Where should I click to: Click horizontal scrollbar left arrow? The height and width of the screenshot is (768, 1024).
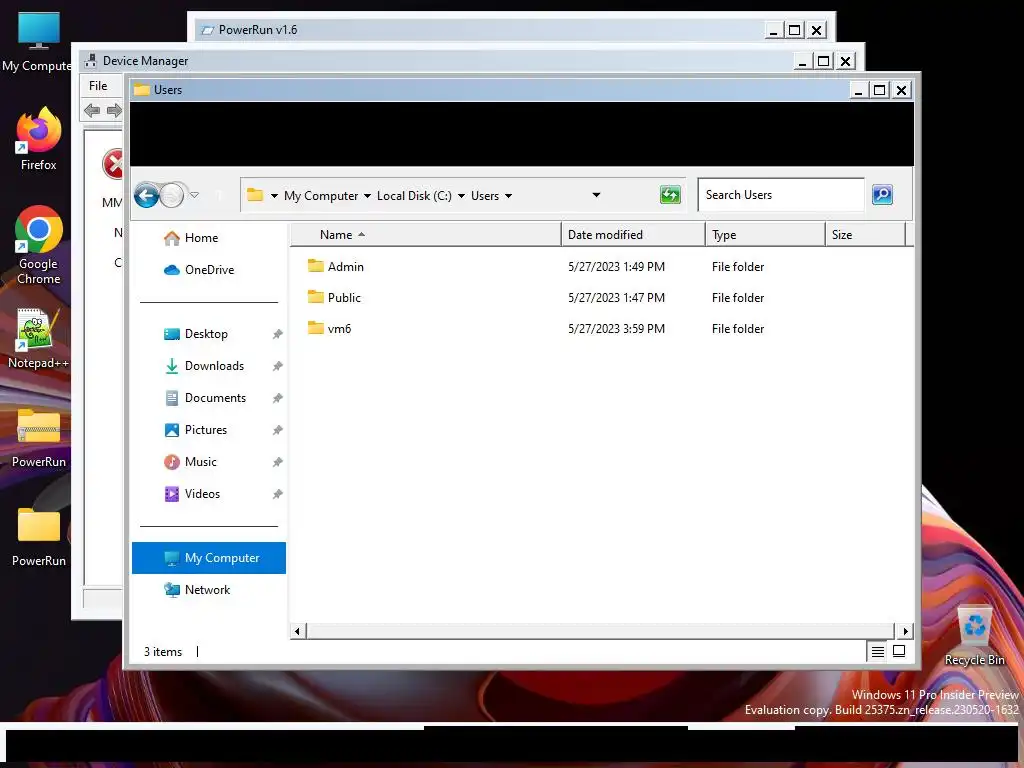pos(297,631)
